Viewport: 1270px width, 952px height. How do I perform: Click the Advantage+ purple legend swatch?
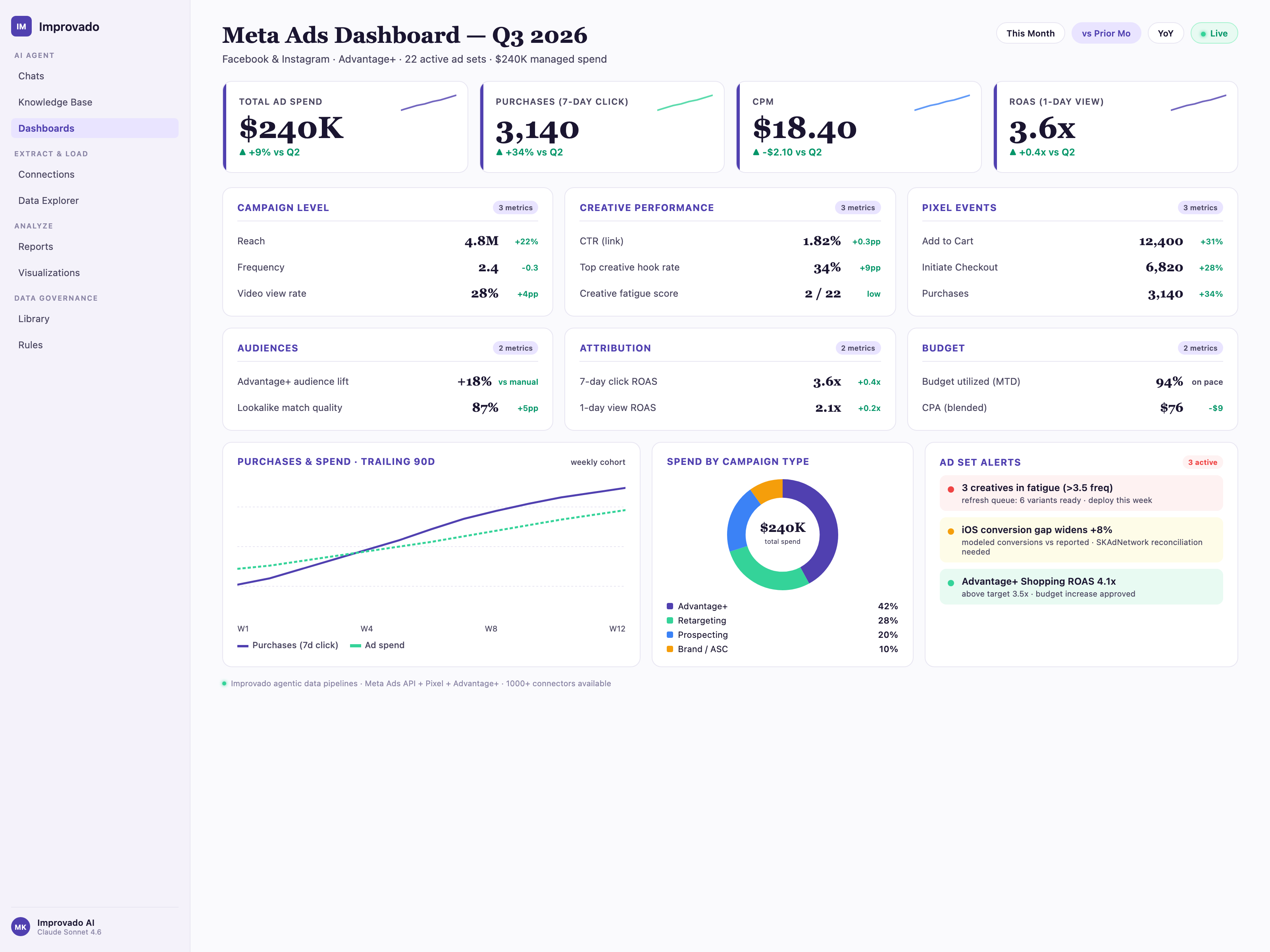(670, 606)
